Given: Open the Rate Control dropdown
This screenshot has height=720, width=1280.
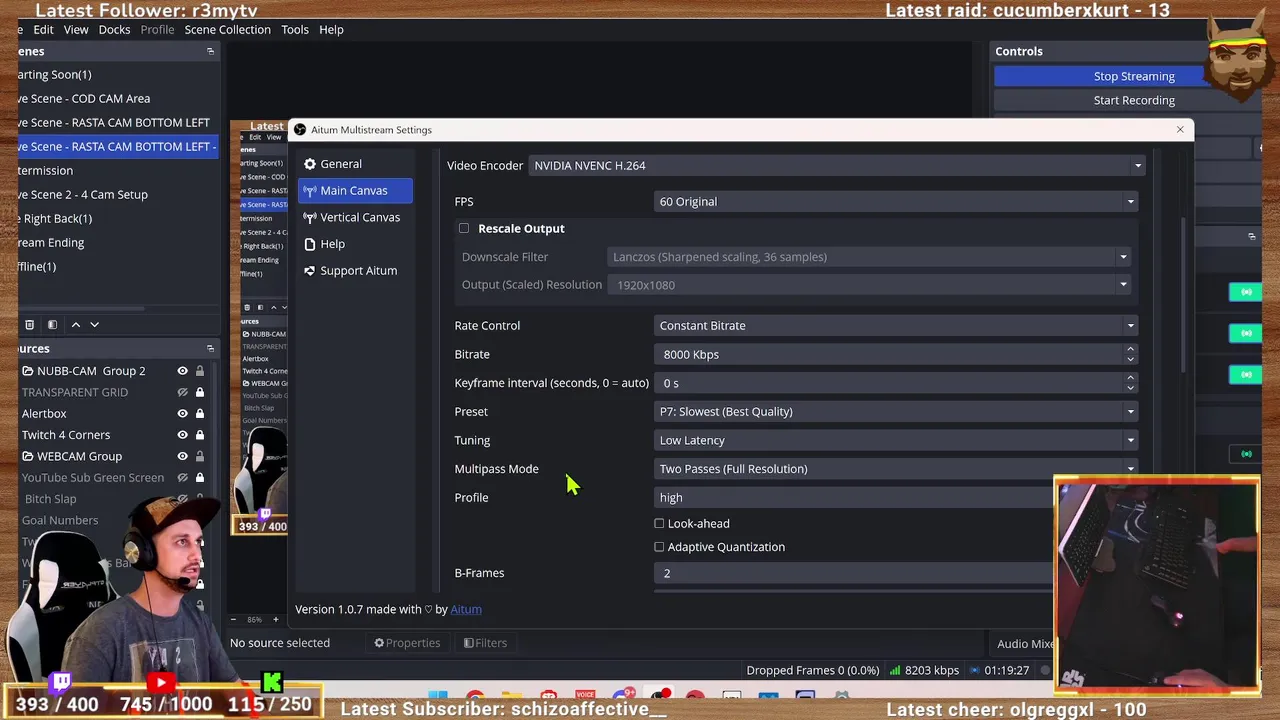Looking at the screenshot, I should coord(896,325).
